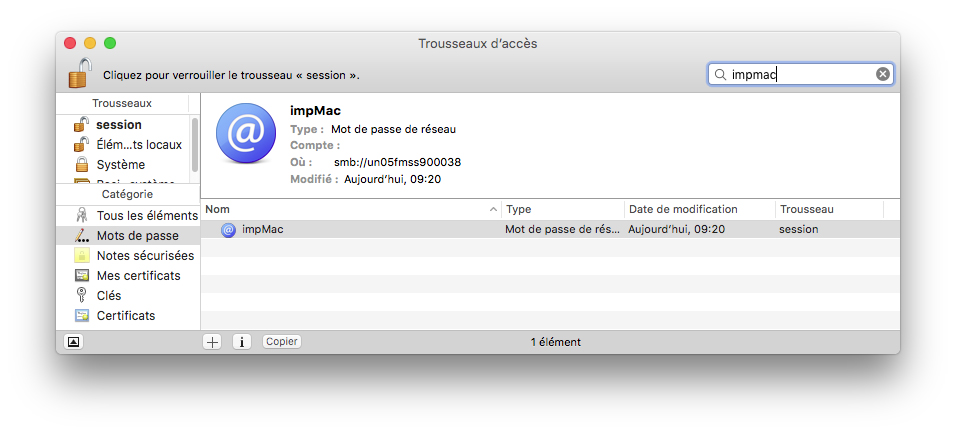
Task: Show Tous les éléments category
Action: pos(146,216)
